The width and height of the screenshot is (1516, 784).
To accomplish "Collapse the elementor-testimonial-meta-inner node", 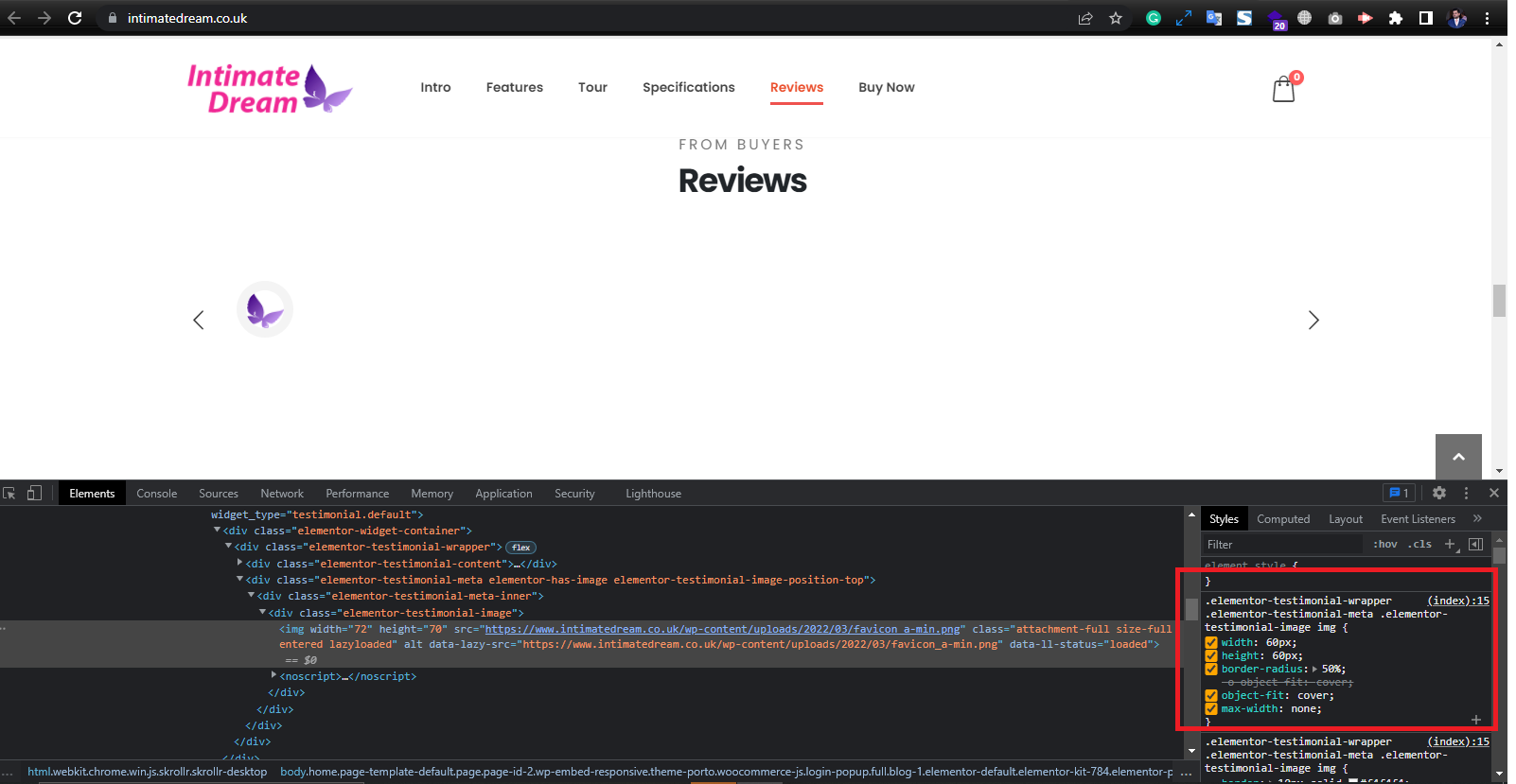I will tap(251, 595).
